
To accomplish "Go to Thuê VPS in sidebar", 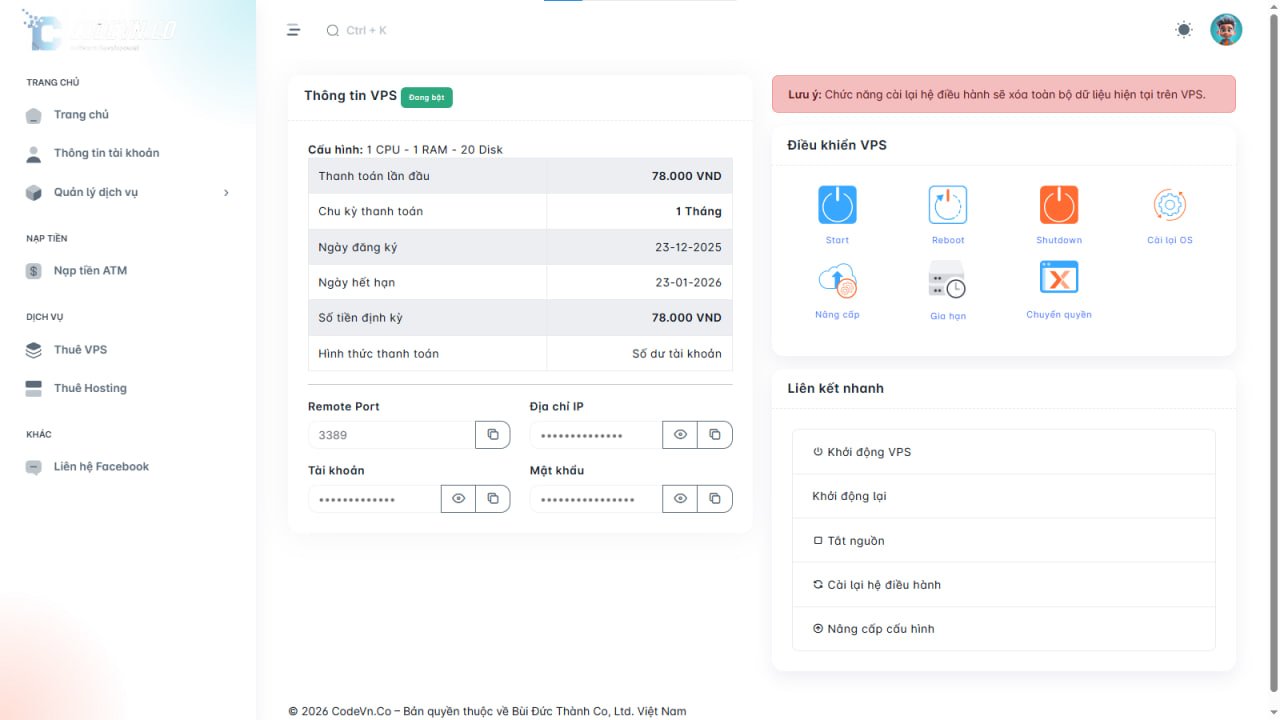I will coord(80,350).
